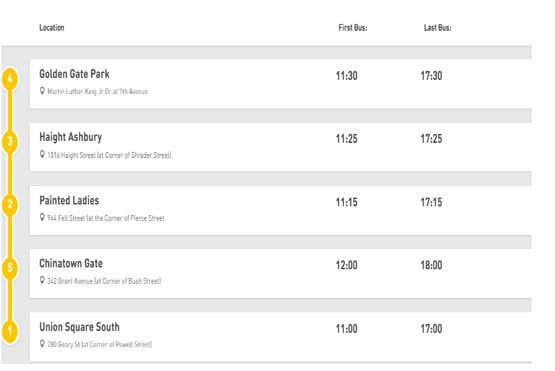The height and width of the screenshot is (371, 555).
Task: Click the yellow stop 2 marker
Action: 10,205
